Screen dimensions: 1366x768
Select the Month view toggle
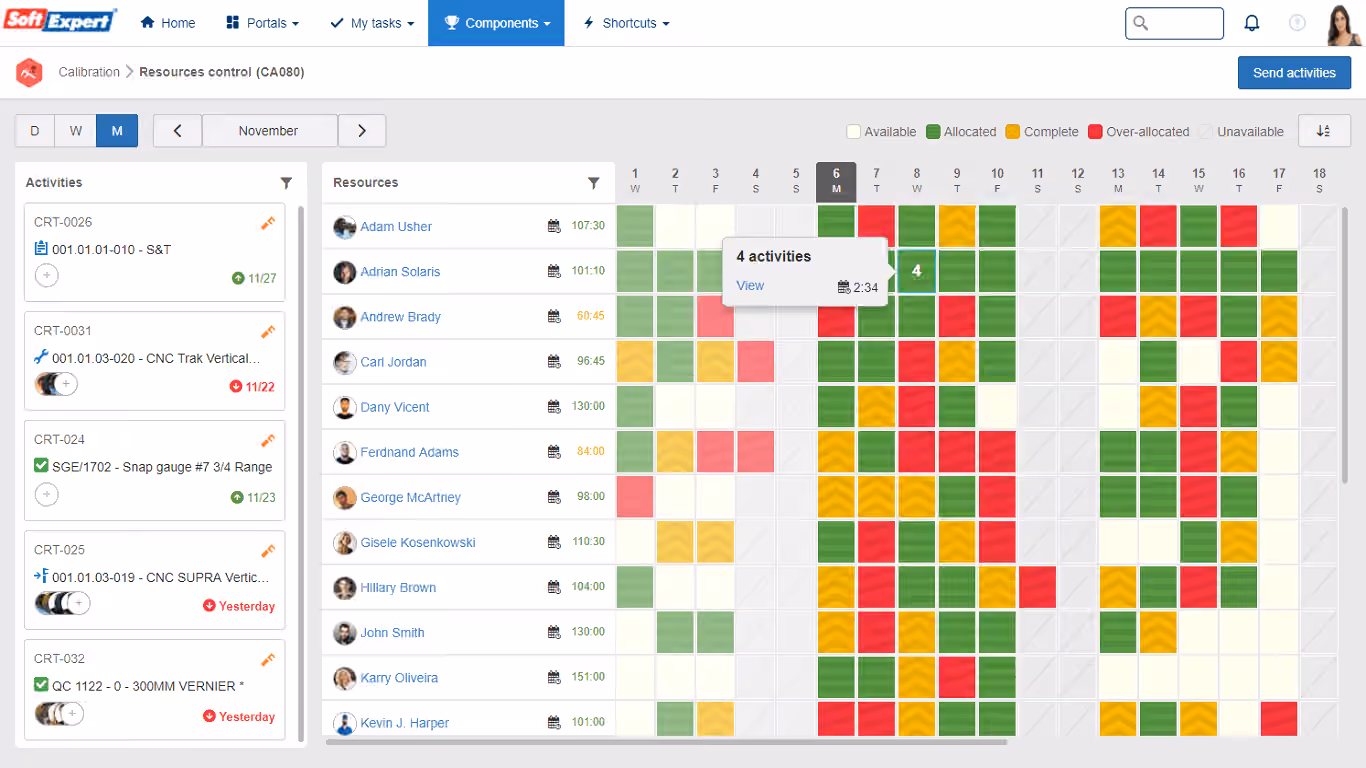tap(117, 131)
